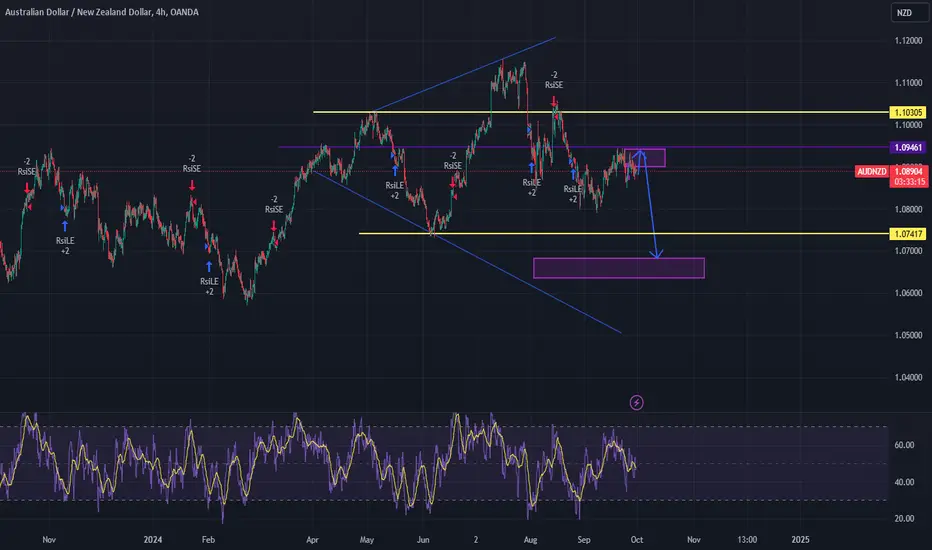This screenshot has height=550, width=932.
Task: Select the large purple target rectangle below 1.07000
Action: tap(619, 268)
